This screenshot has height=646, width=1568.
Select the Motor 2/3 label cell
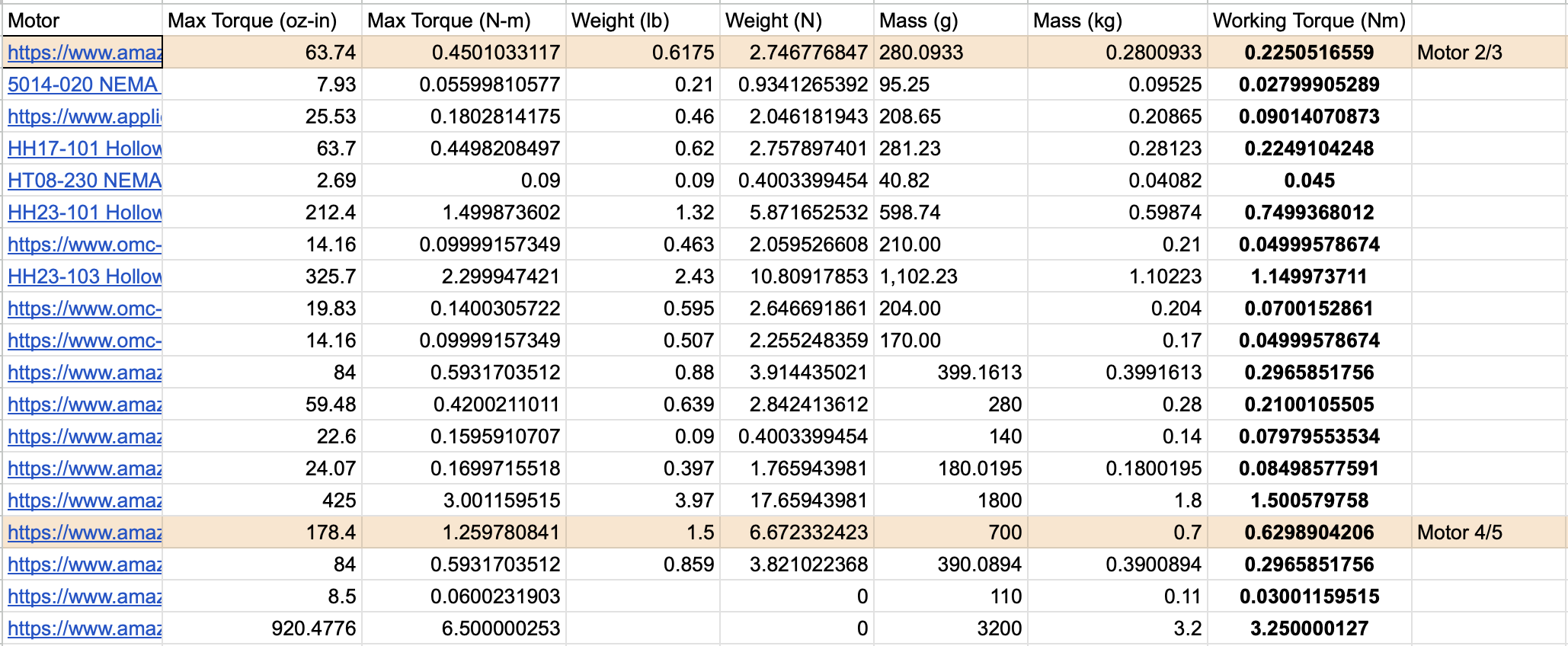click(x=1490, y=53)
